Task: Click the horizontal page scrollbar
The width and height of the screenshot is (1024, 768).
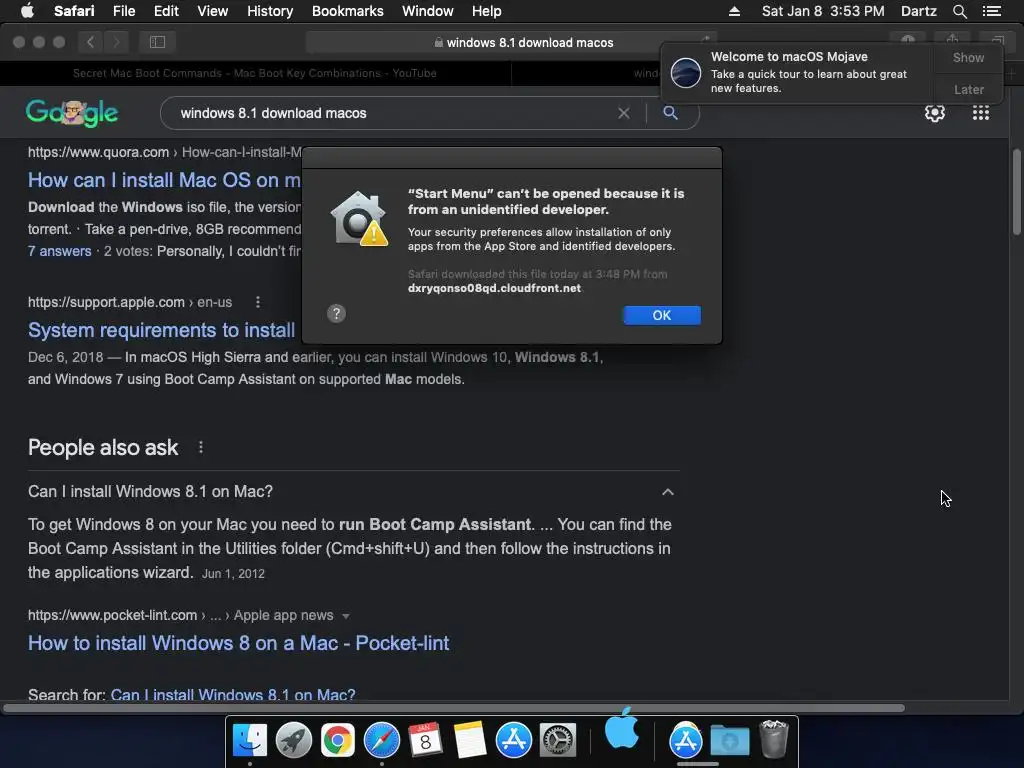Action: 454,708
